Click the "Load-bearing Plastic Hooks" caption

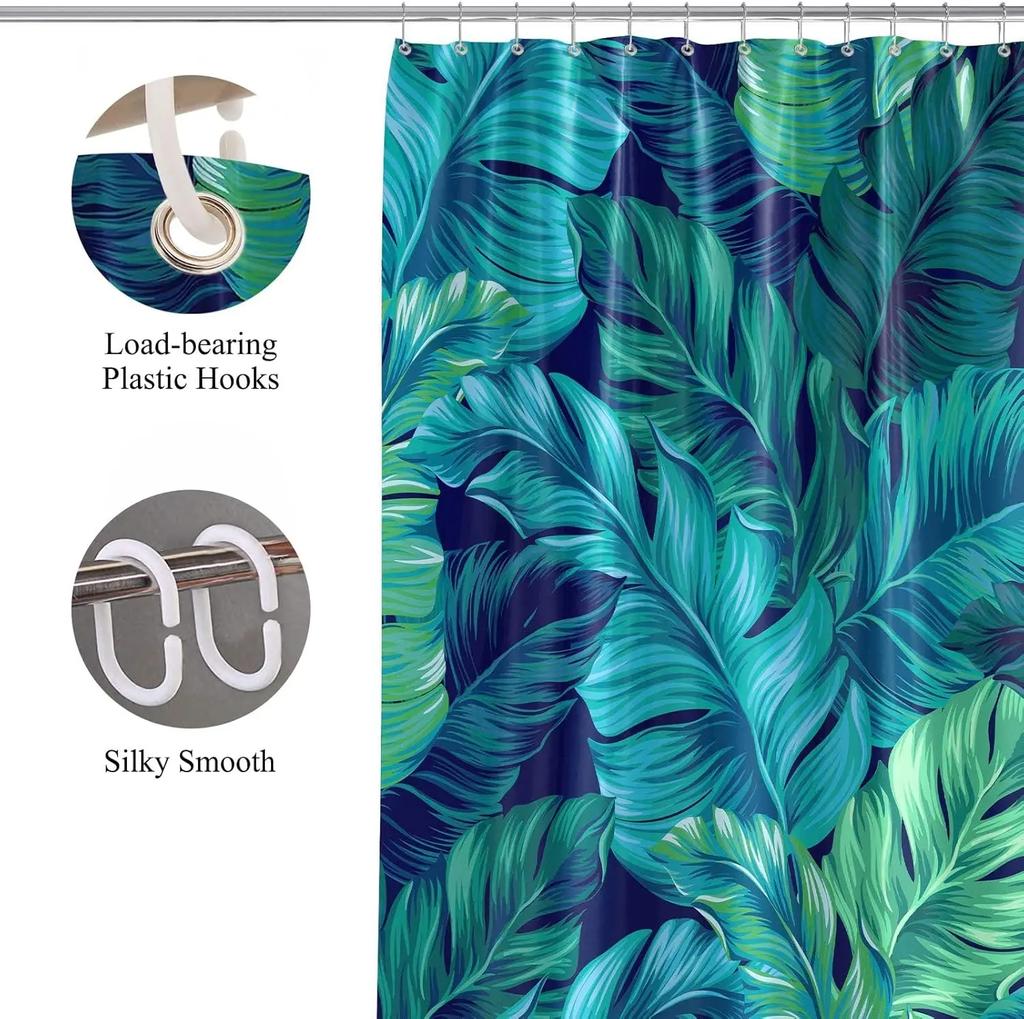pos(190,362)
